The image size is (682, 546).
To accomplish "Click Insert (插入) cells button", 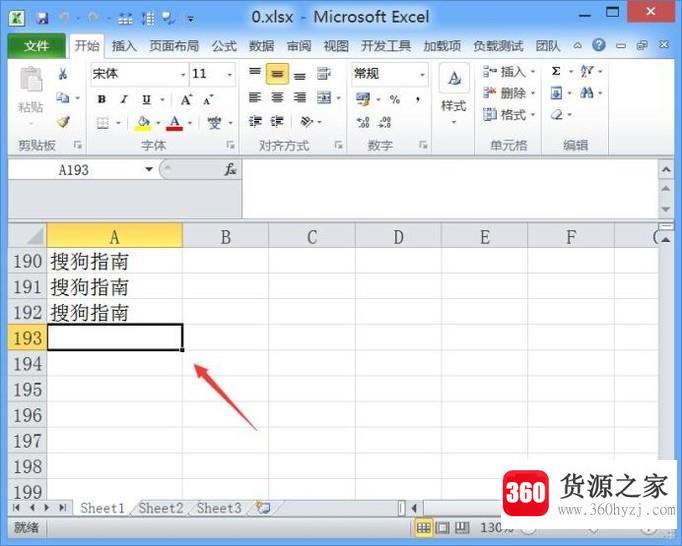I will point(508,71).
